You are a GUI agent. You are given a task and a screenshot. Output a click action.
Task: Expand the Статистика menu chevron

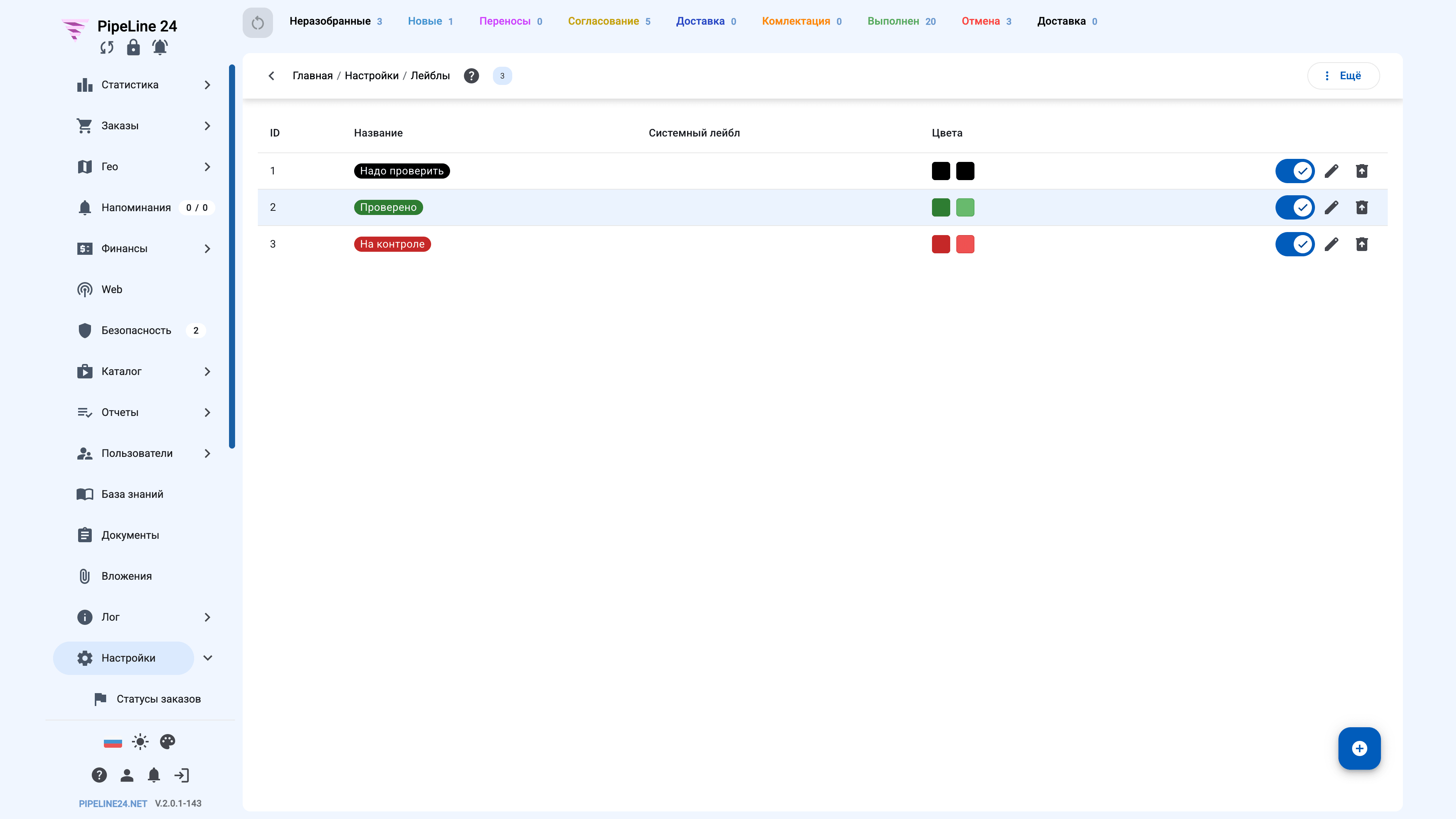click(207, 85)
